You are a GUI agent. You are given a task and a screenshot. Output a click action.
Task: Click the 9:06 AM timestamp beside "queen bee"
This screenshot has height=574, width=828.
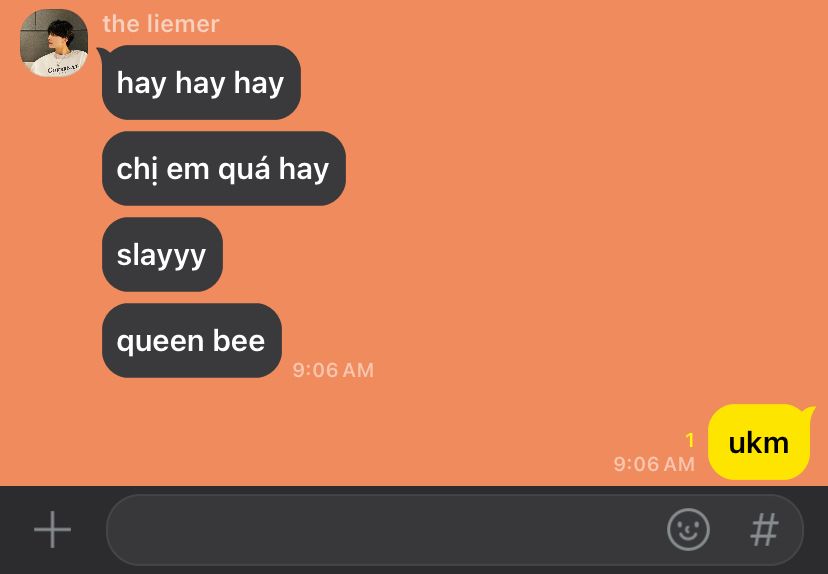[333, 370]
